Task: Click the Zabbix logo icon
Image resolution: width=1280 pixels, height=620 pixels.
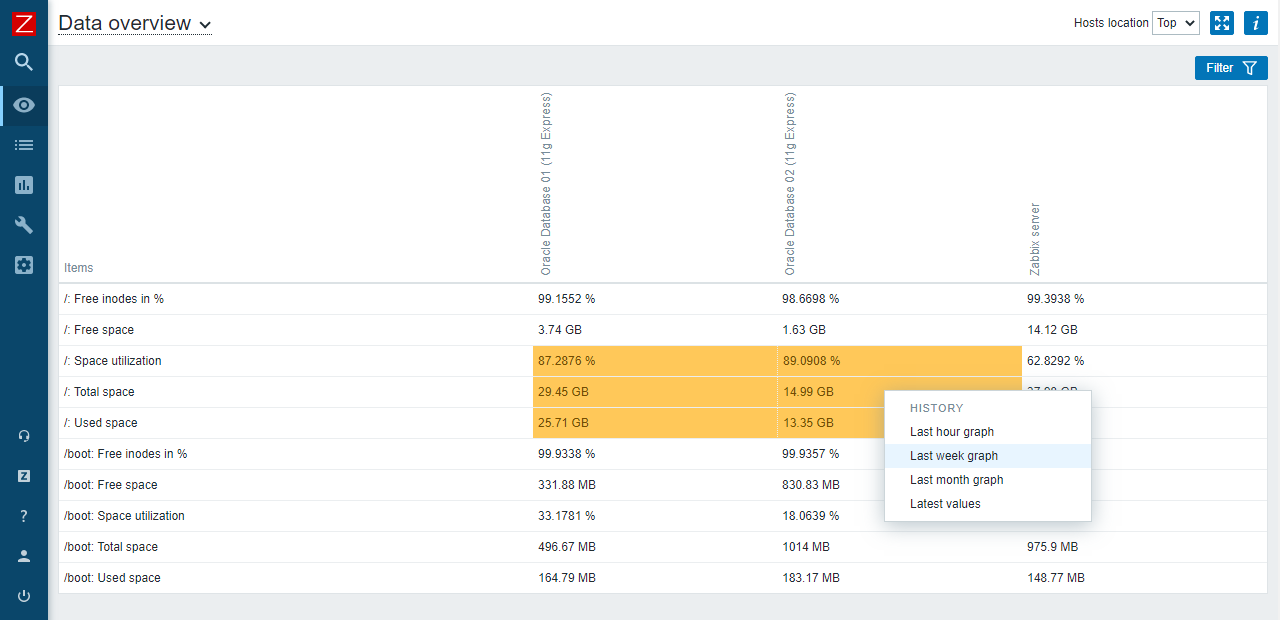Action: pyautogui.click(x=24, y=23)
